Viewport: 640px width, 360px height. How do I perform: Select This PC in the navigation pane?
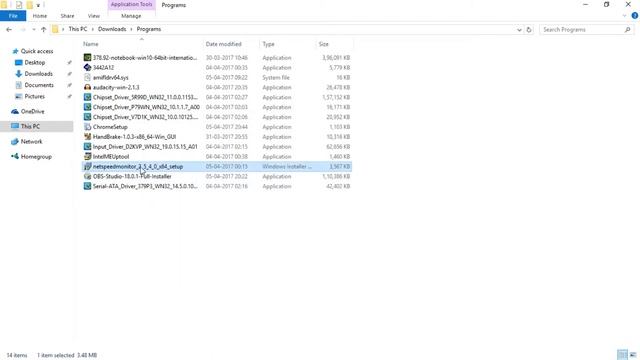pyautogui.click(x=30, y=127)
